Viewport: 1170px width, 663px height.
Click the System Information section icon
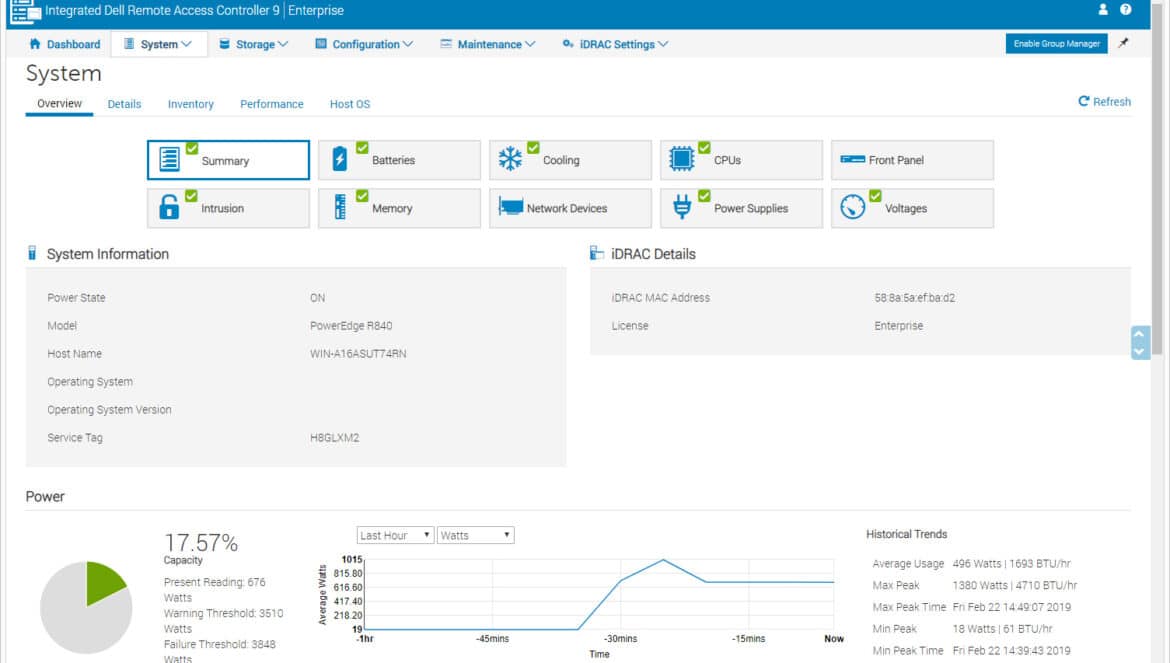point(32,254)
